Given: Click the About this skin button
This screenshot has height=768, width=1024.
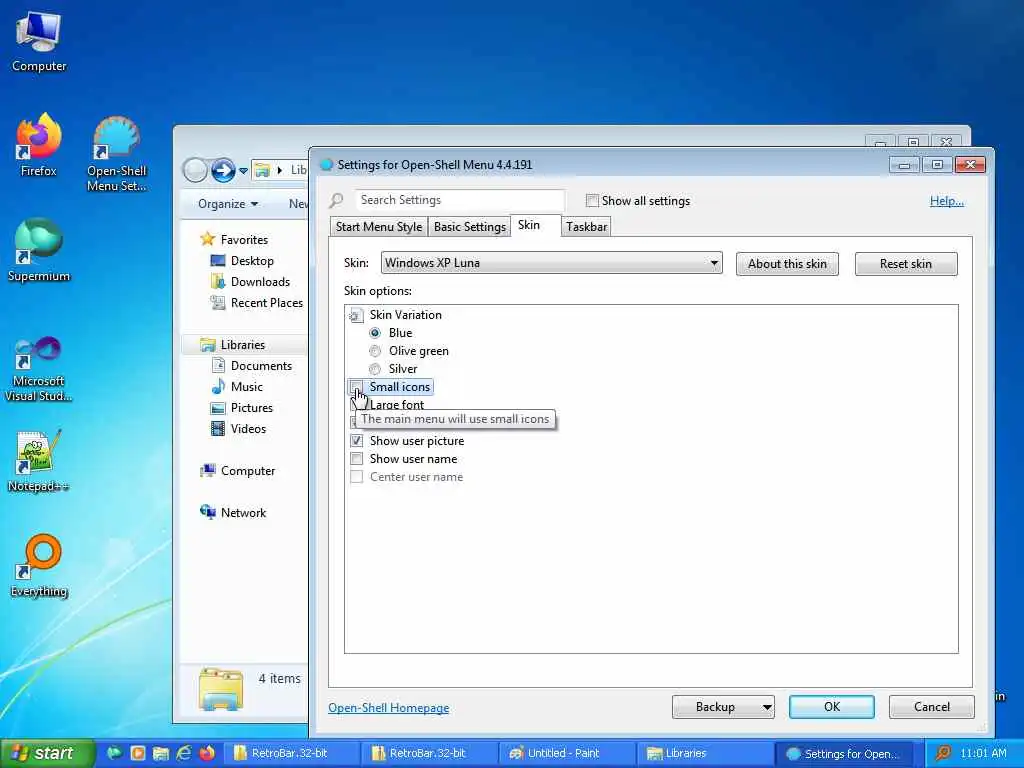Looking at the screenshot, I should point(787,264).
